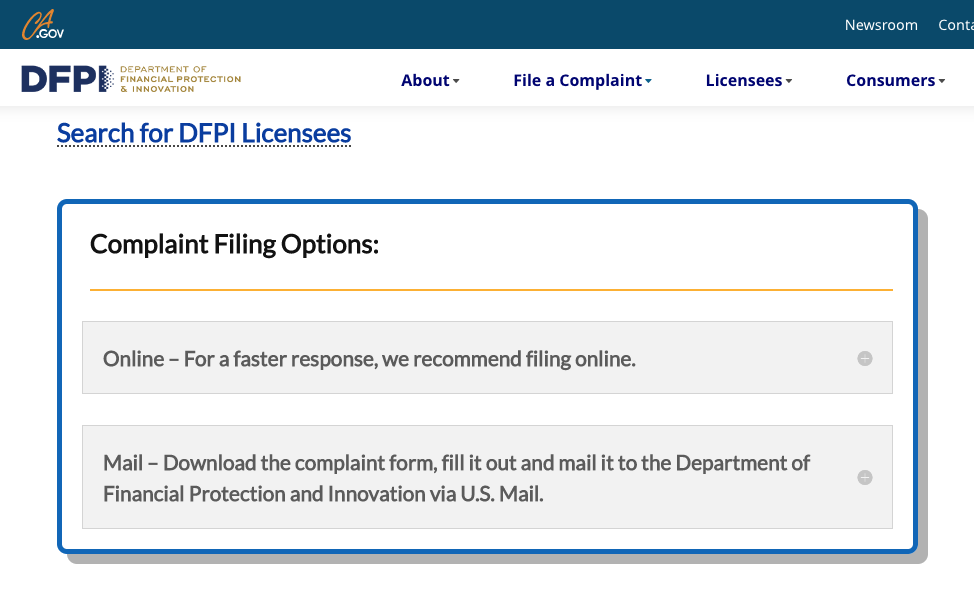Click the caret beside Consumers

point(942,81)
